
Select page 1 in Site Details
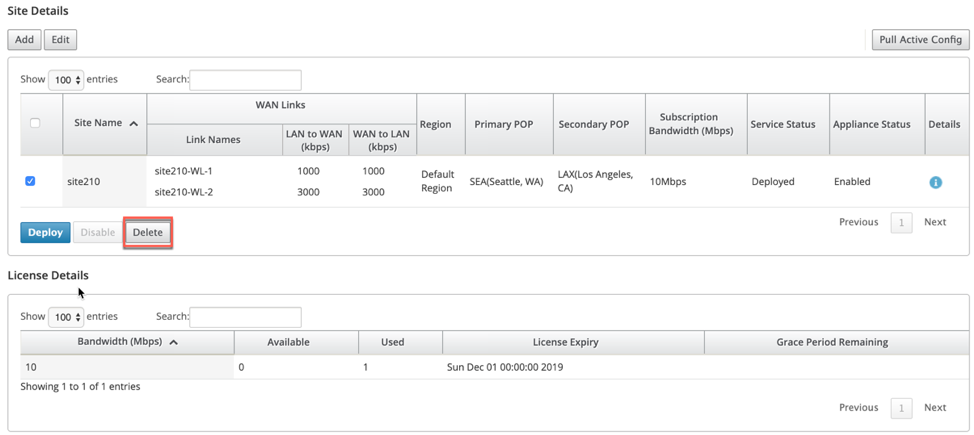[901, 222]
